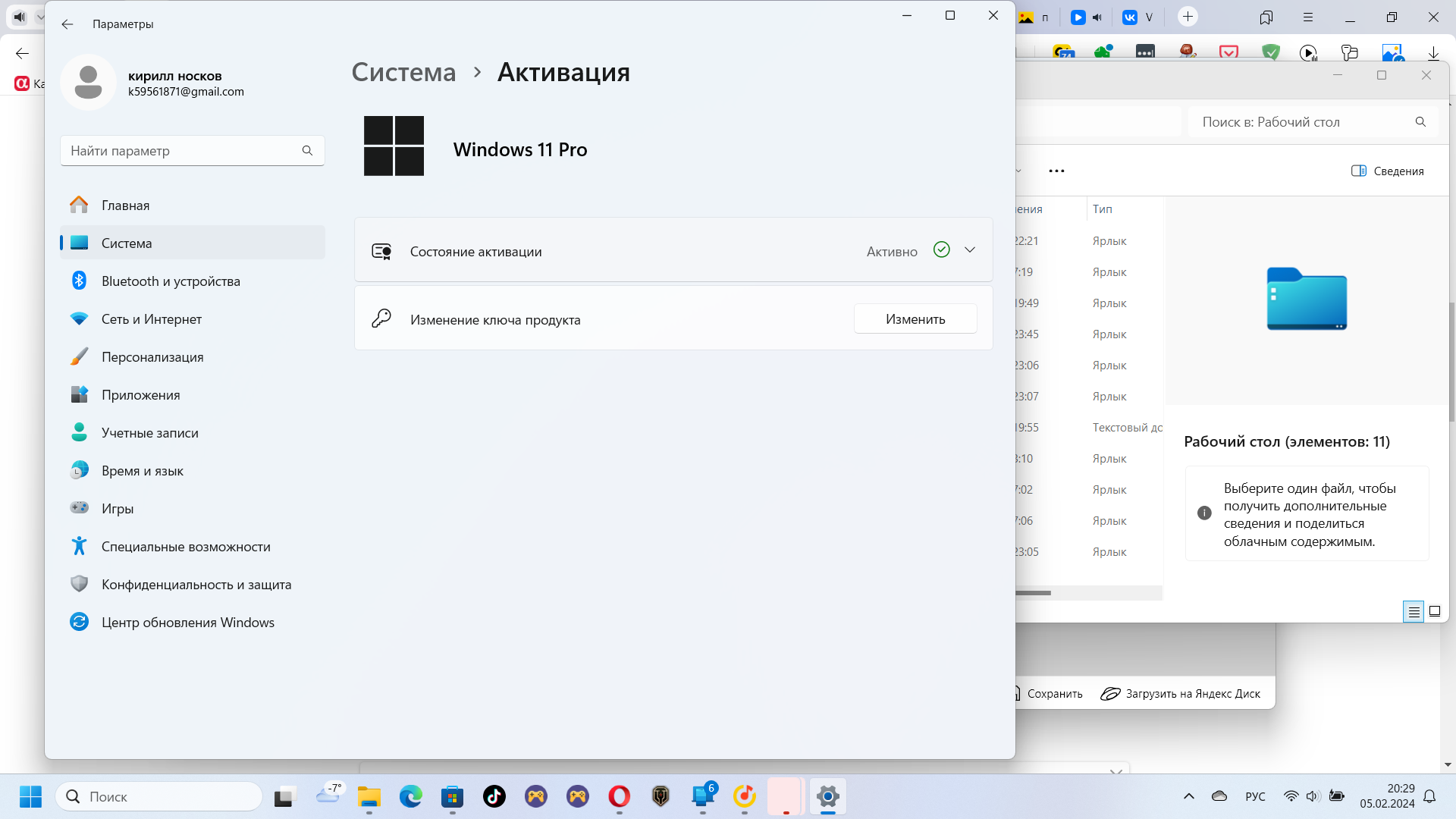Open the user account profile picture
Viewport: 1456px width, 819px height.
[x=88, y=83]
